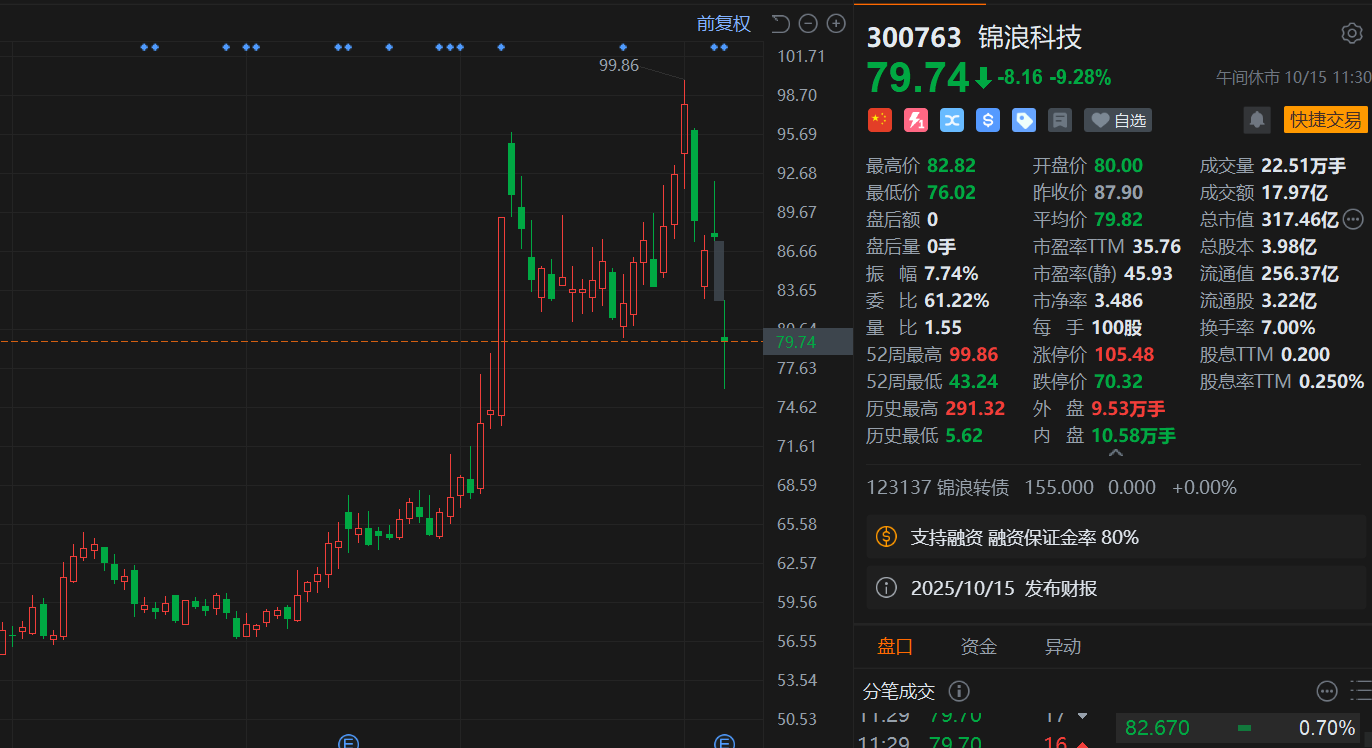Click the gray note bookmark icon
1372x748 pixels.
tap(1060, 120)
